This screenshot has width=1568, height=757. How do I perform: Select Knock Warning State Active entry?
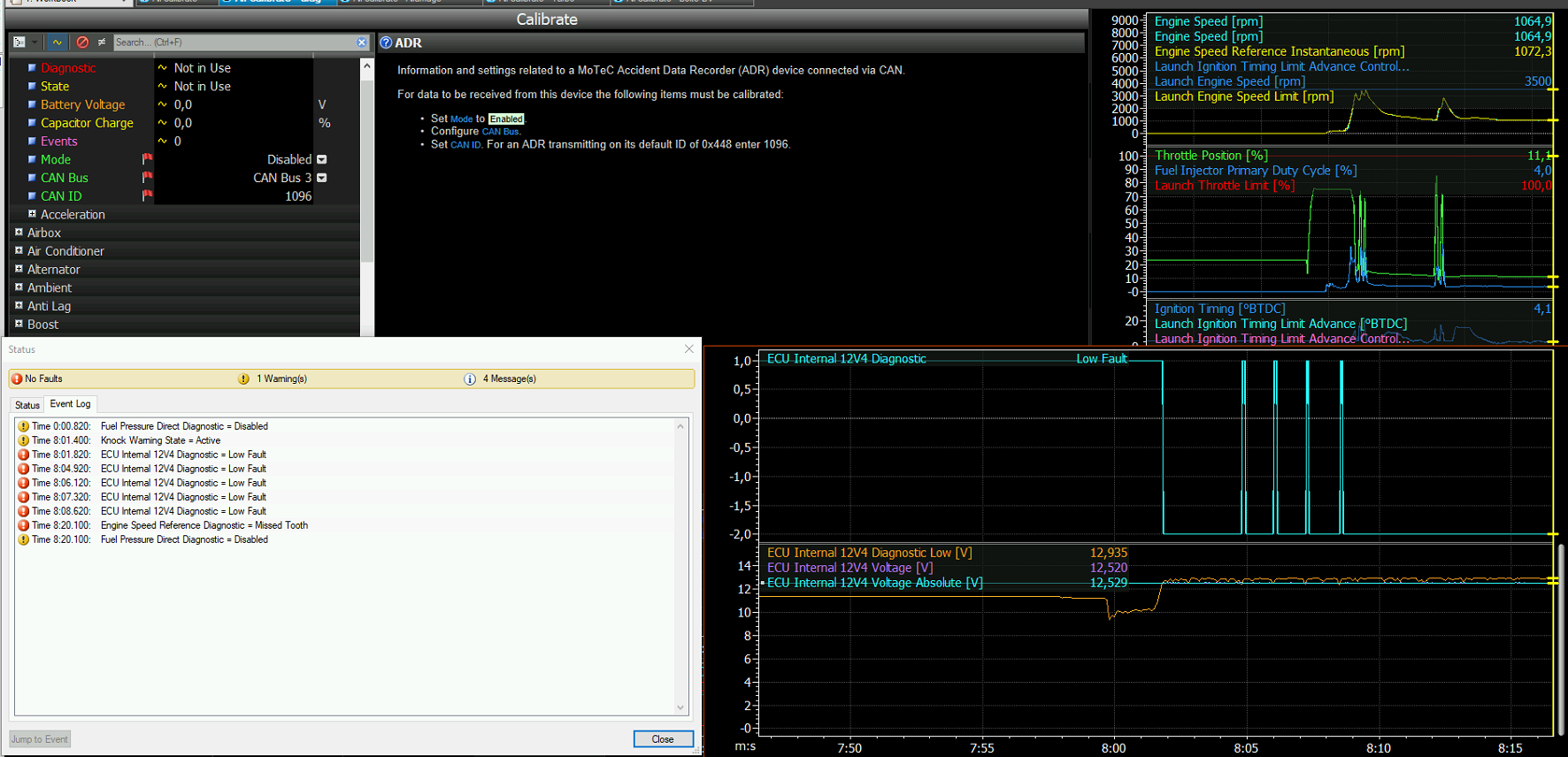click(x=343, y=440)
